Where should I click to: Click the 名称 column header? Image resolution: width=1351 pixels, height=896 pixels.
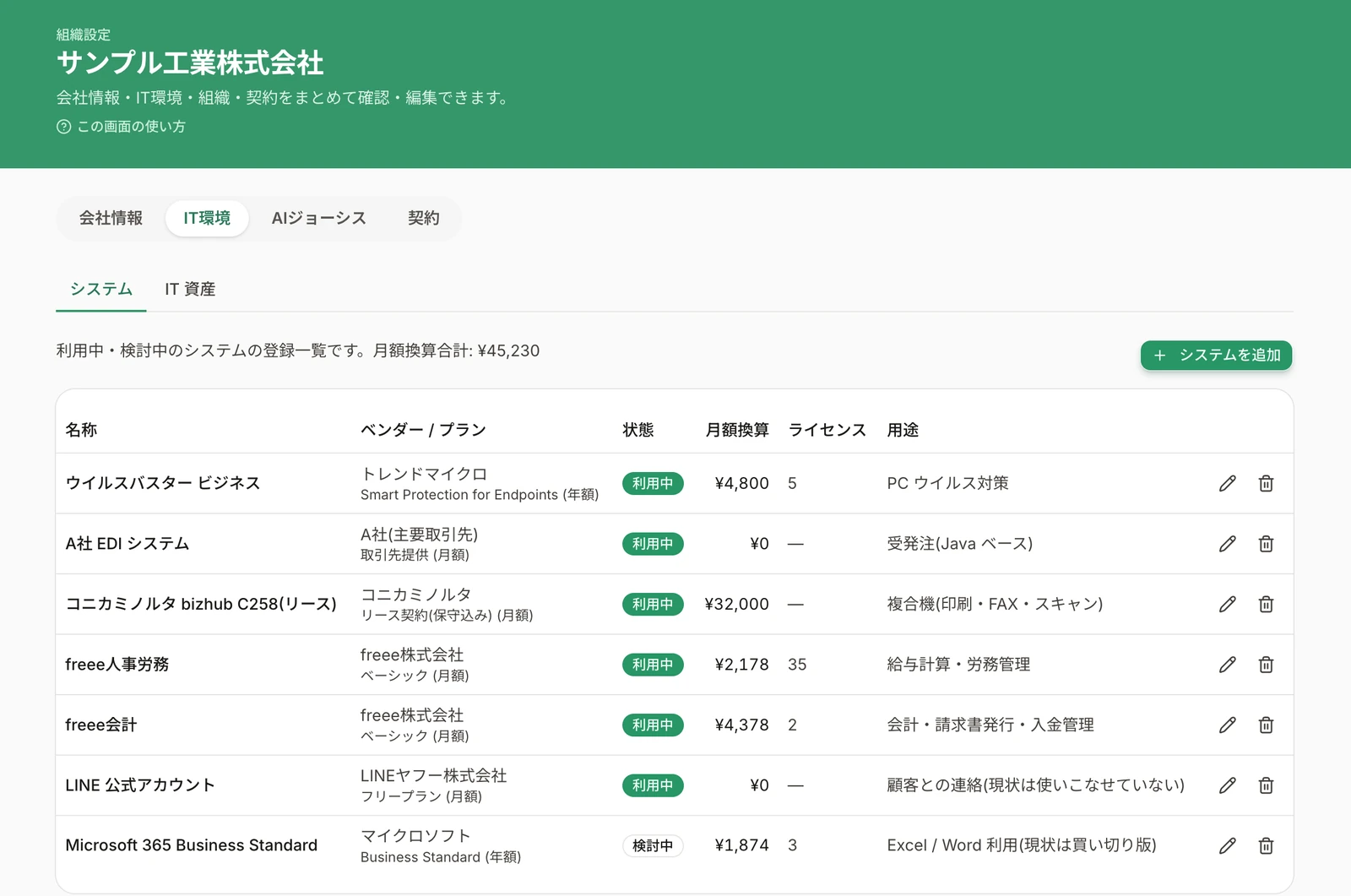(x=81, y=430)
